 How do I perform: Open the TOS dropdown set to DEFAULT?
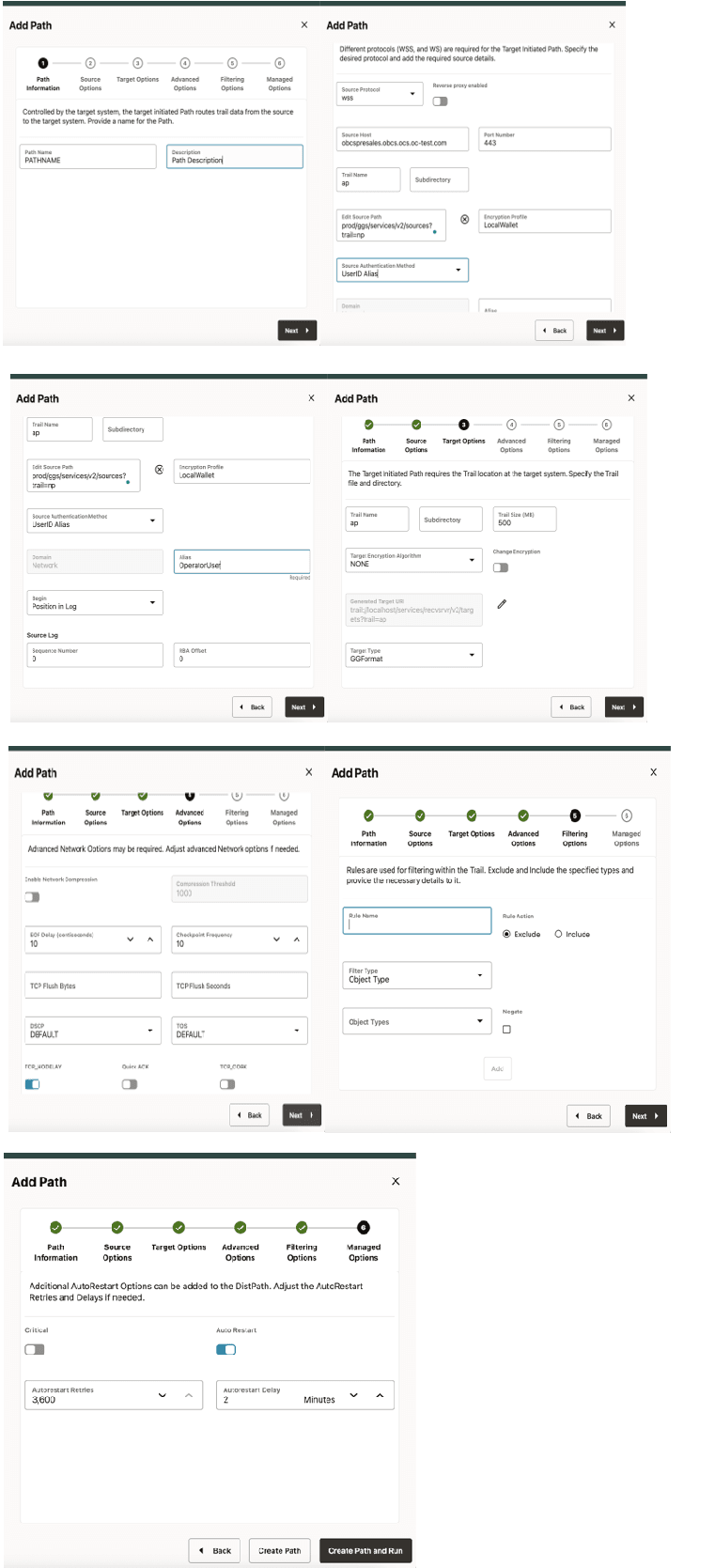point(240,1031)
